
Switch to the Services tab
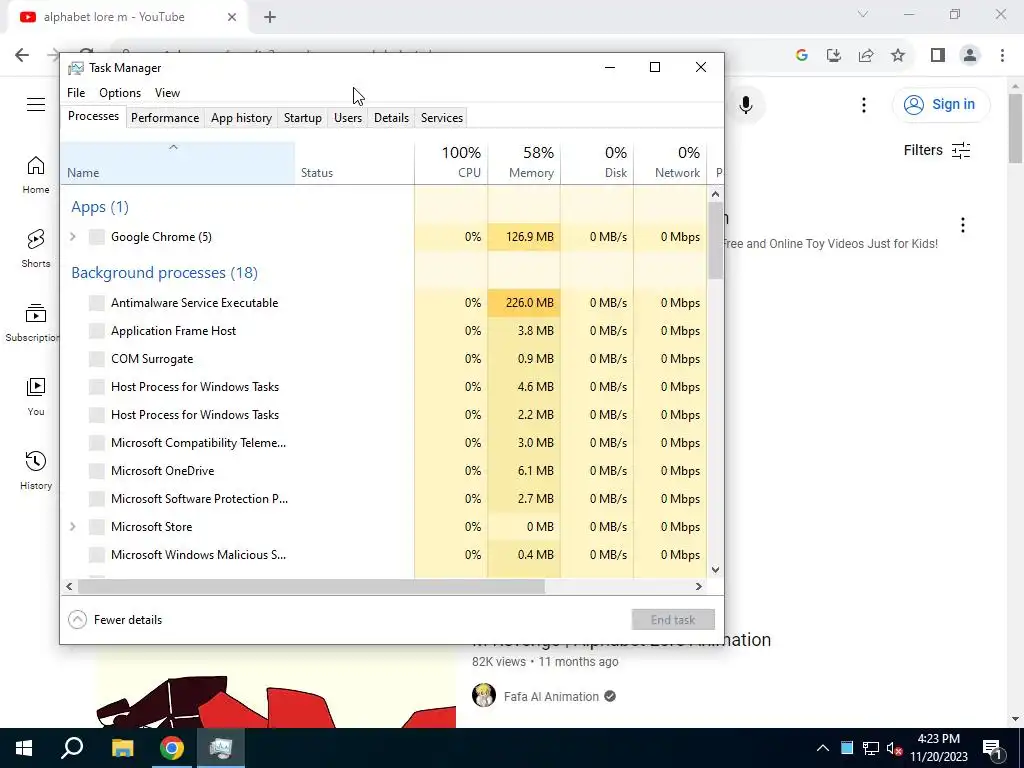(x=441, y=118)
